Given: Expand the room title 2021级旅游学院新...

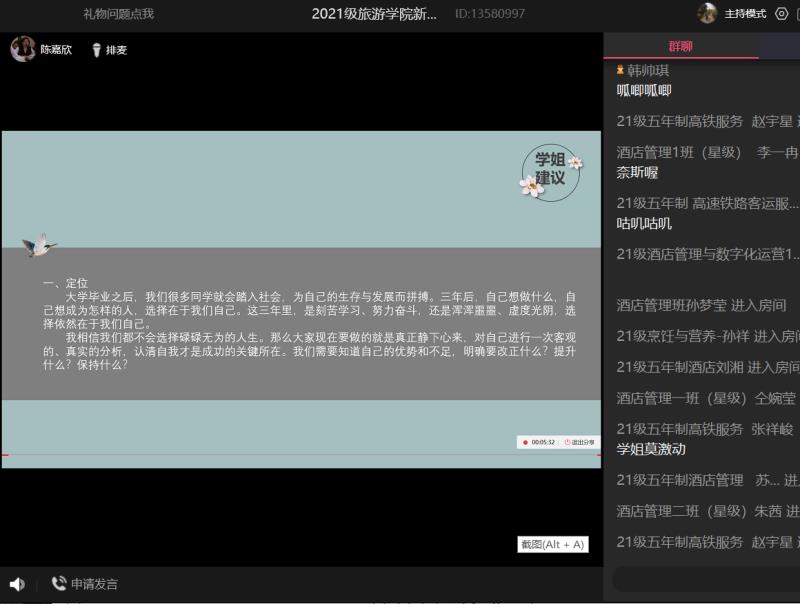Looking at the screenshot, I should pos(374,14).
